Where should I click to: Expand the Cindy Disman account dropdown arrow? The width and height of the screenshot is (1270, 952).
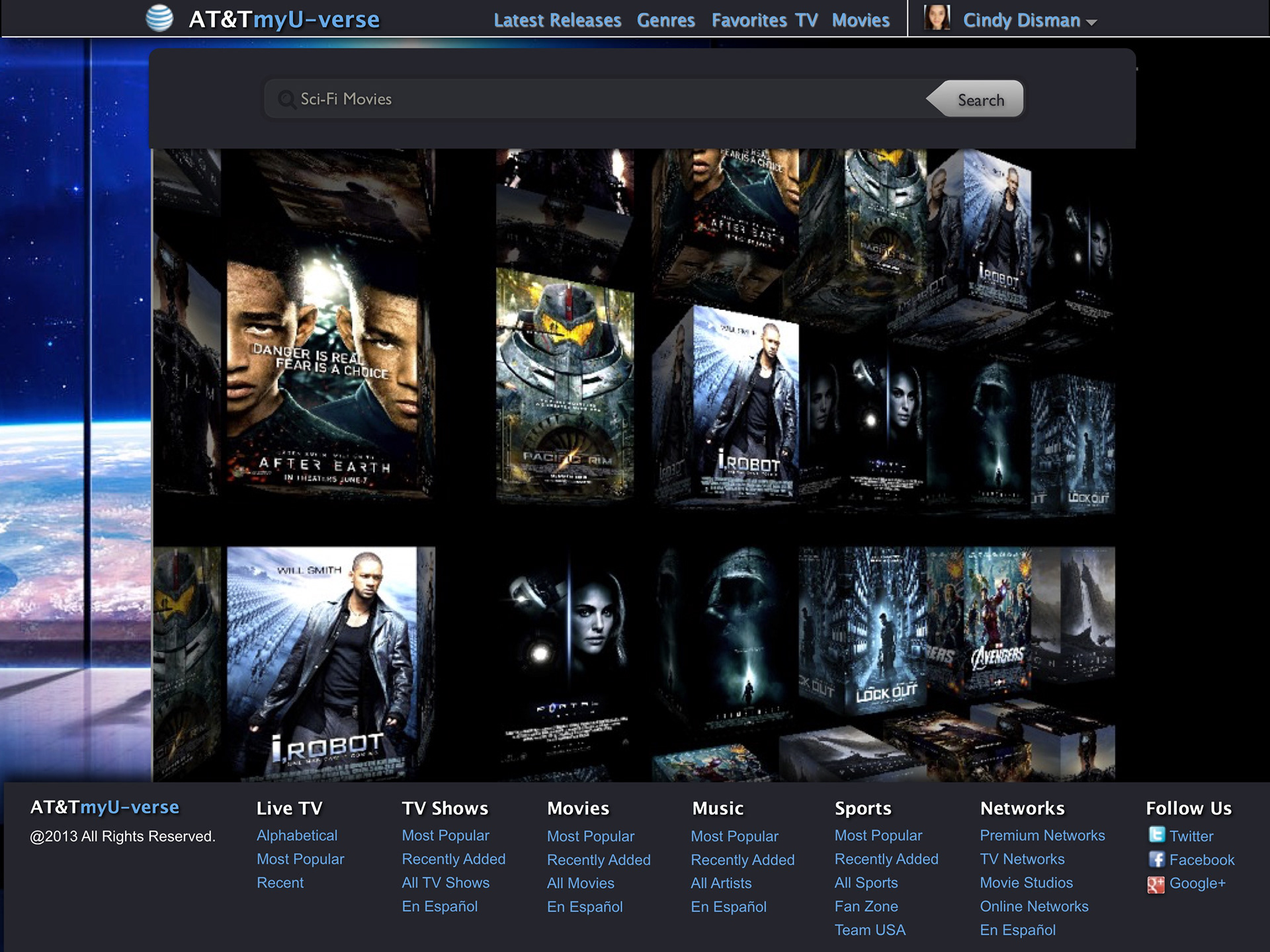[x=1091, y=22]
